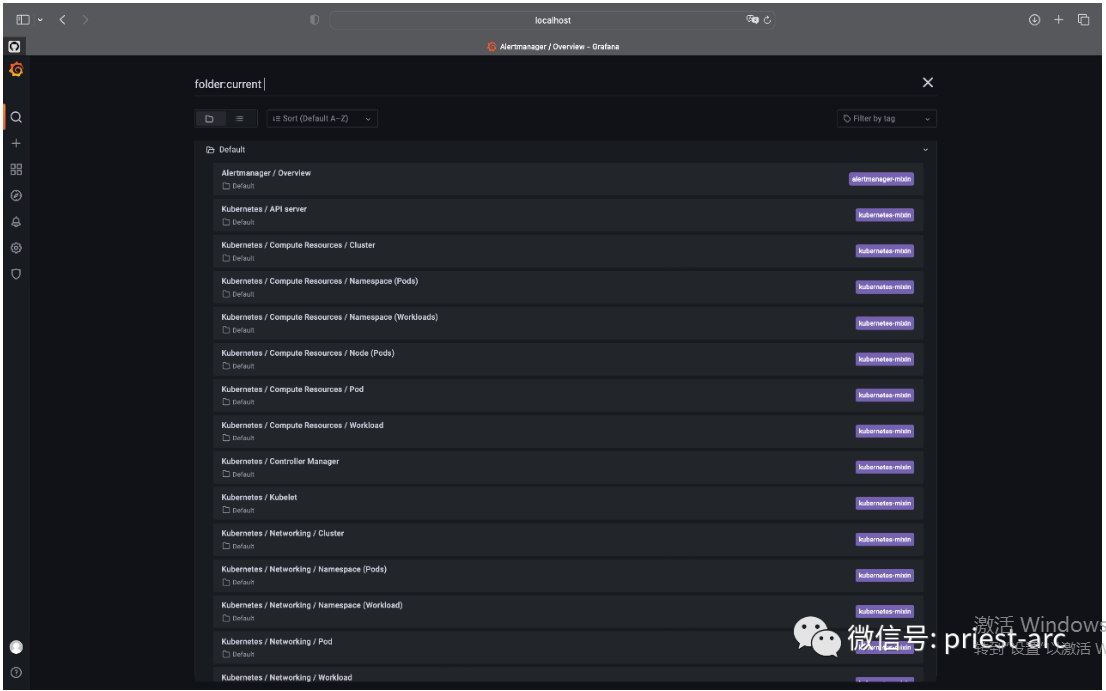Collapse the Default folder chevron

(925, 149)
